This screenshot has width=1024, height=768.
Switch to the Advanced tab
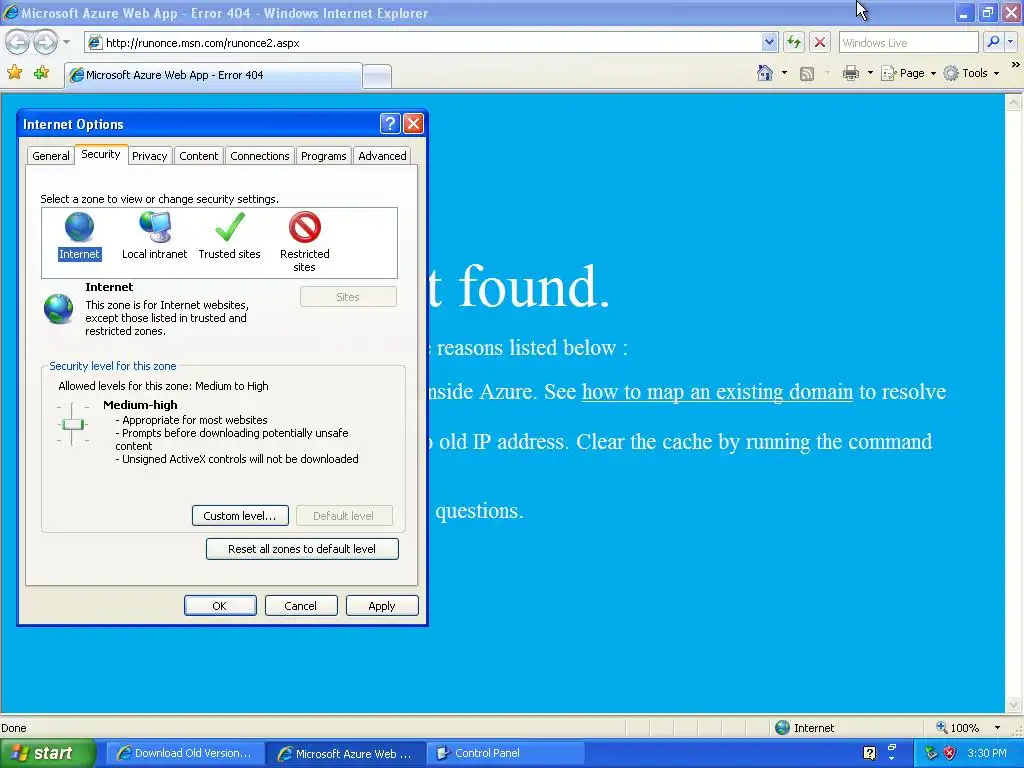pyautogui.click(x=382, y=156)
